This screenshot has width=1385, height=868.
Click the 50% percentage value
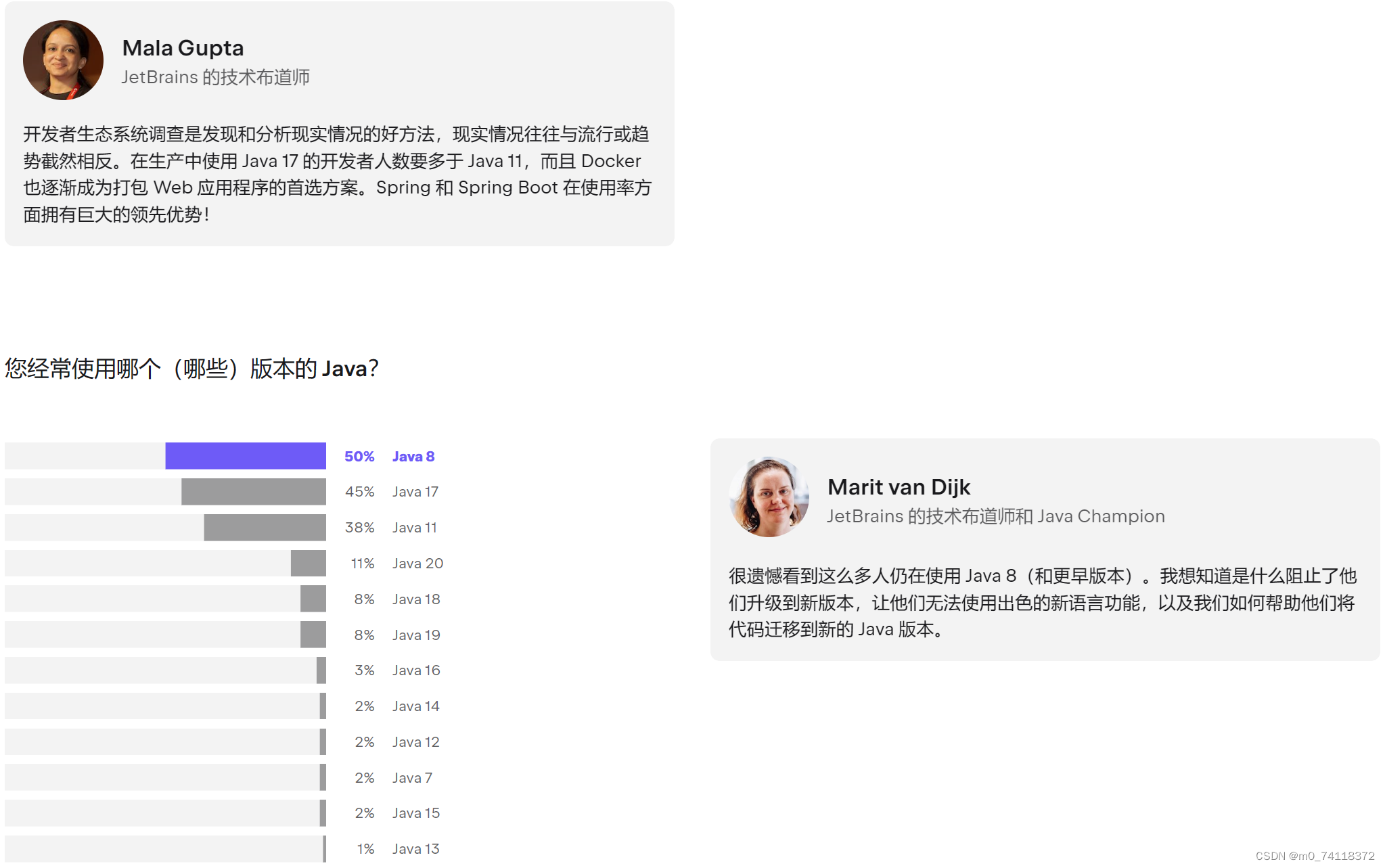[359, 457]
